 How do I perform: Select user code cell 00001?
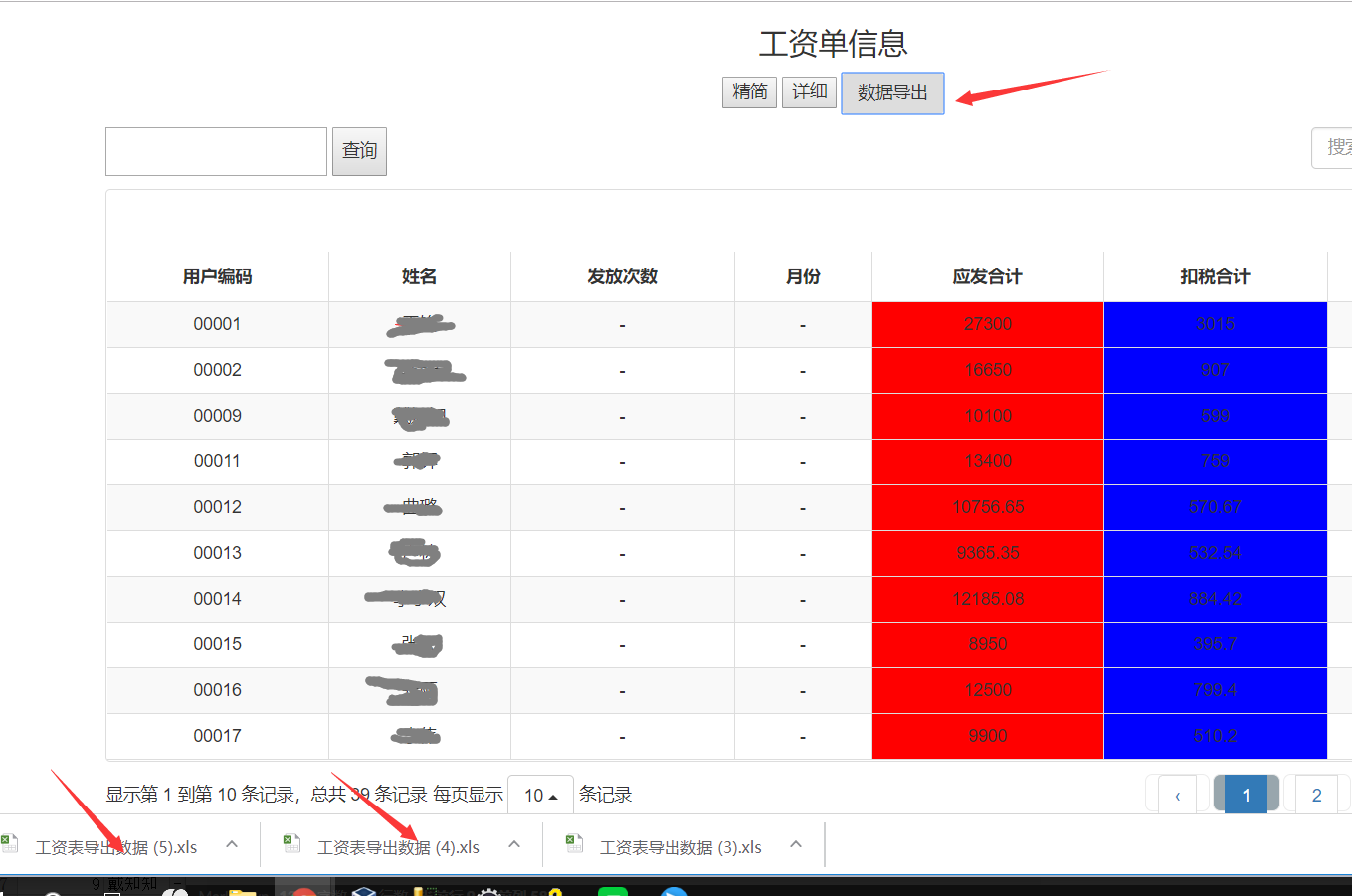pyautogui.click(x=217, y=324)
